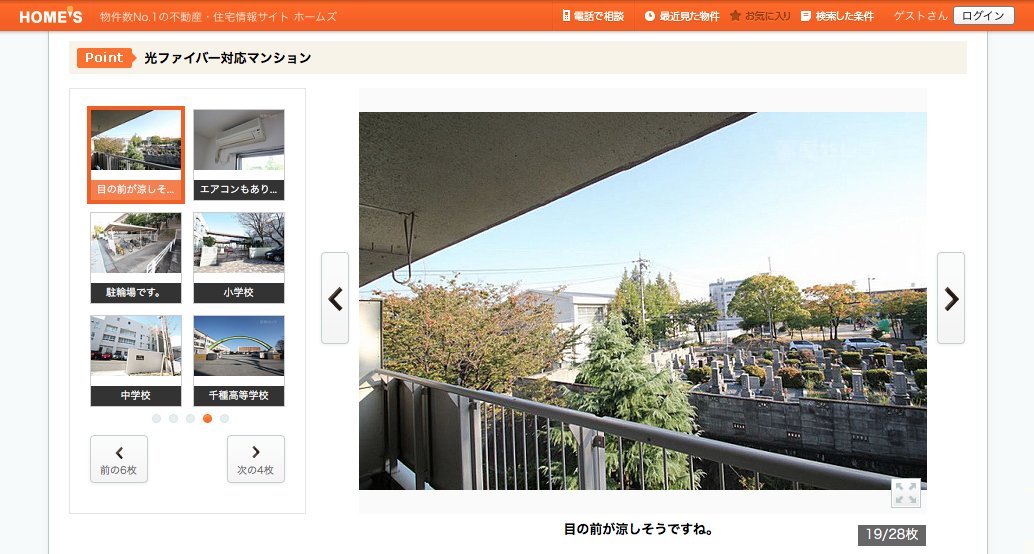Select the 中学校 thumbnail
The image size is (1034, 554).
tap(136, 361)
